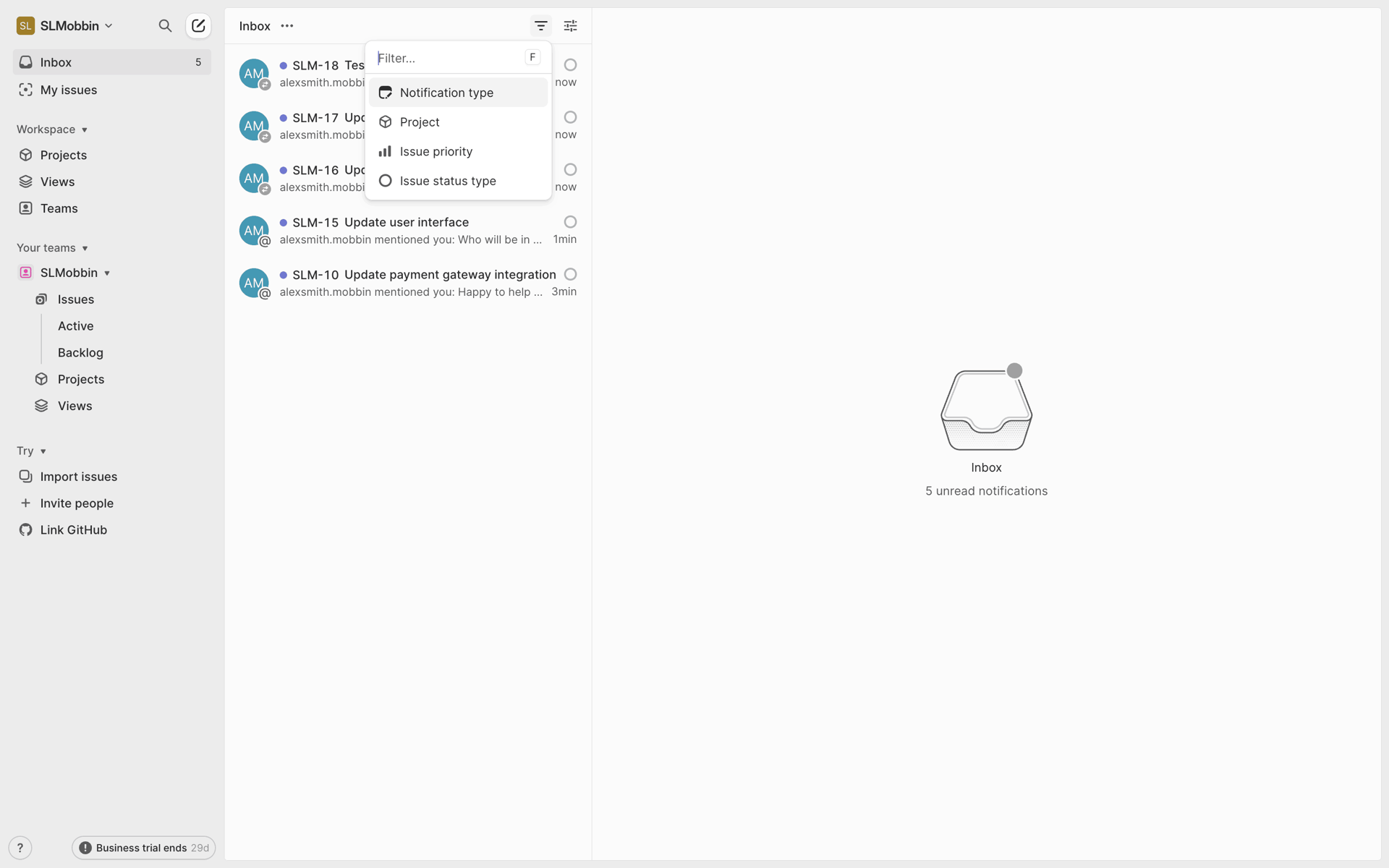This screenshot has width=1389, height=868.
Task: Click the Teams icon in sidebar
Action: (26, 208)
